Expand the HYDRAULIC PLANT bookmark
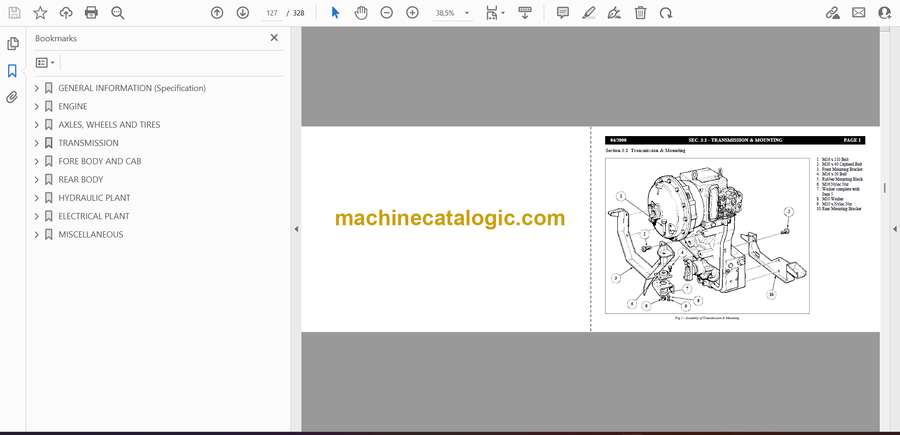 coord(37,198)
